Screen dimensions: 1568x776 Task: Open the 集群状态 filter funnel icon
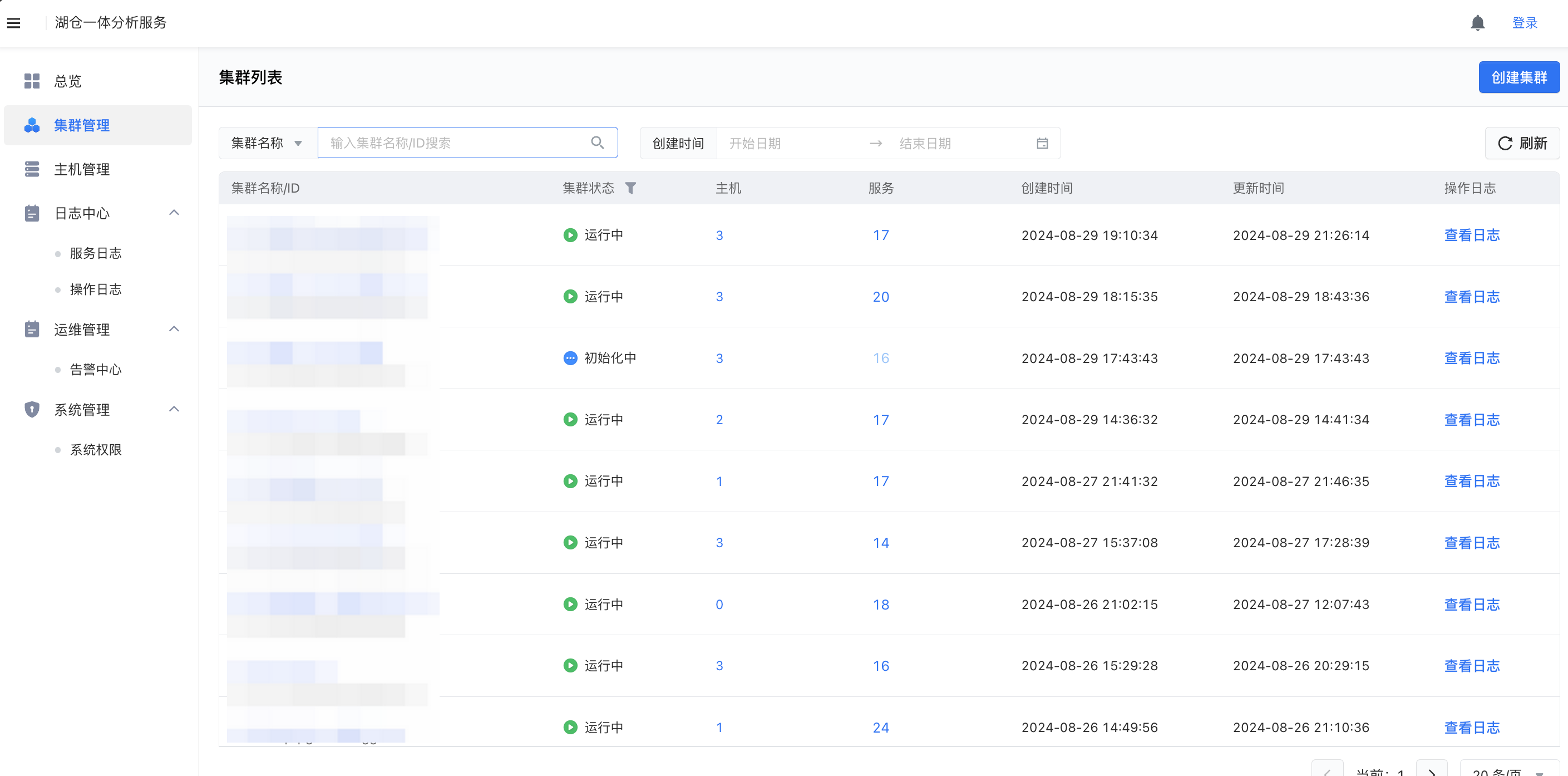(x=630, y=188)
